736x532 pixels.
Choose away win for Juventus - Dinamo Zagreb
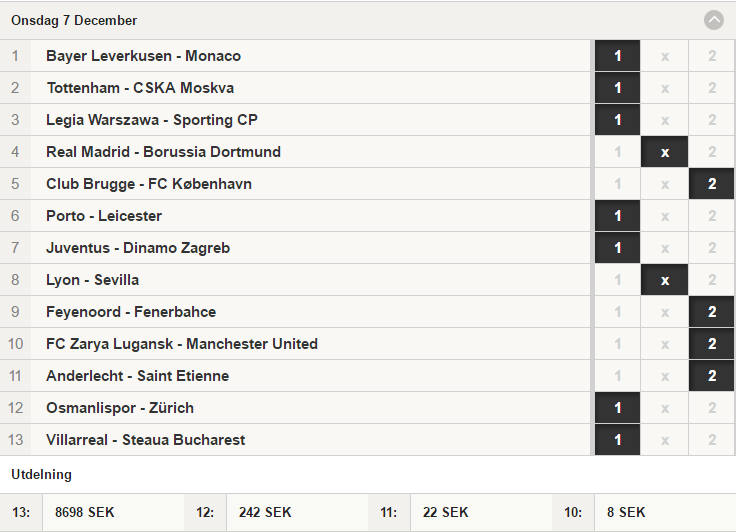[x=712, y=248]
